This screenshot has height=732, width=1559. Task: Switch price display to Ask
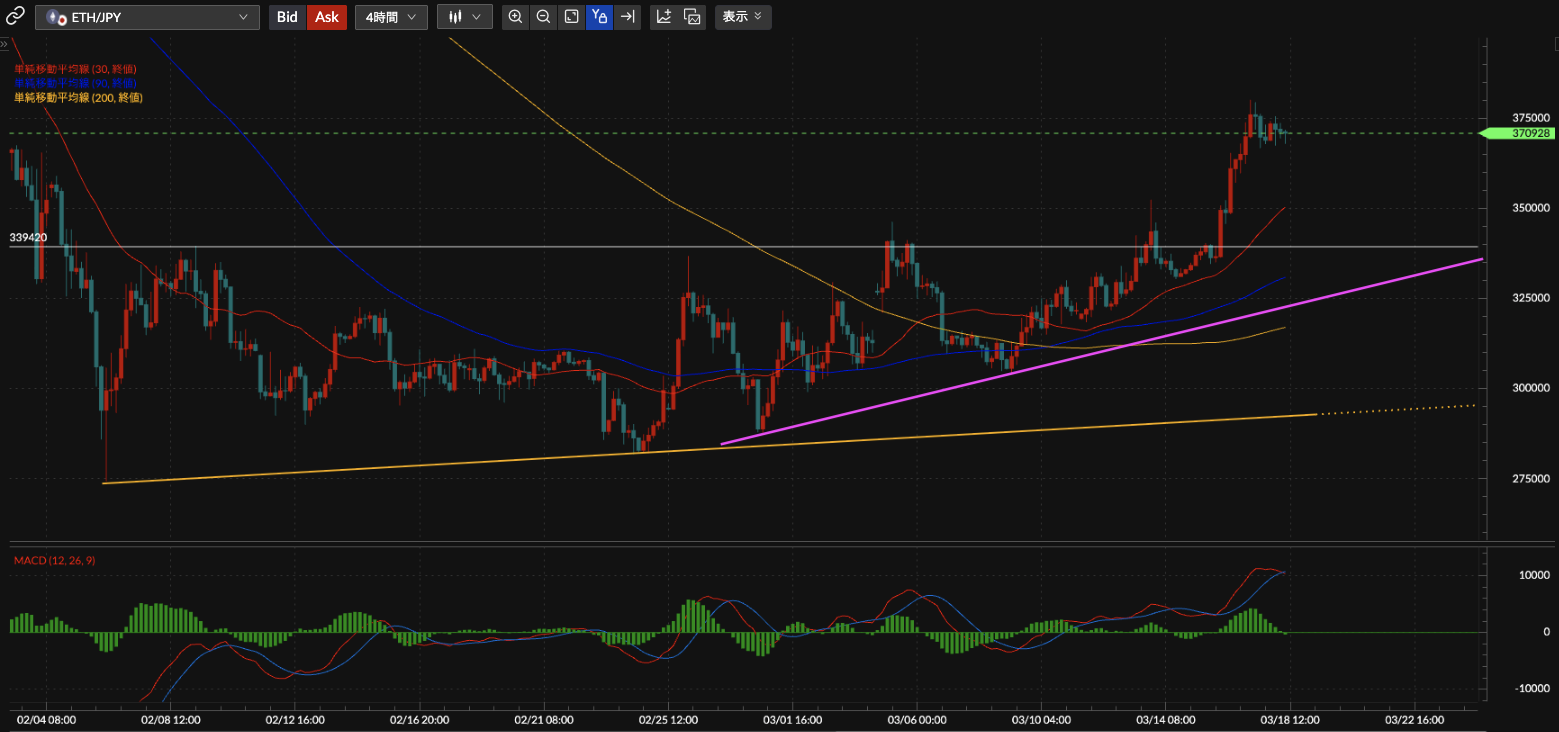coord(327,17)
